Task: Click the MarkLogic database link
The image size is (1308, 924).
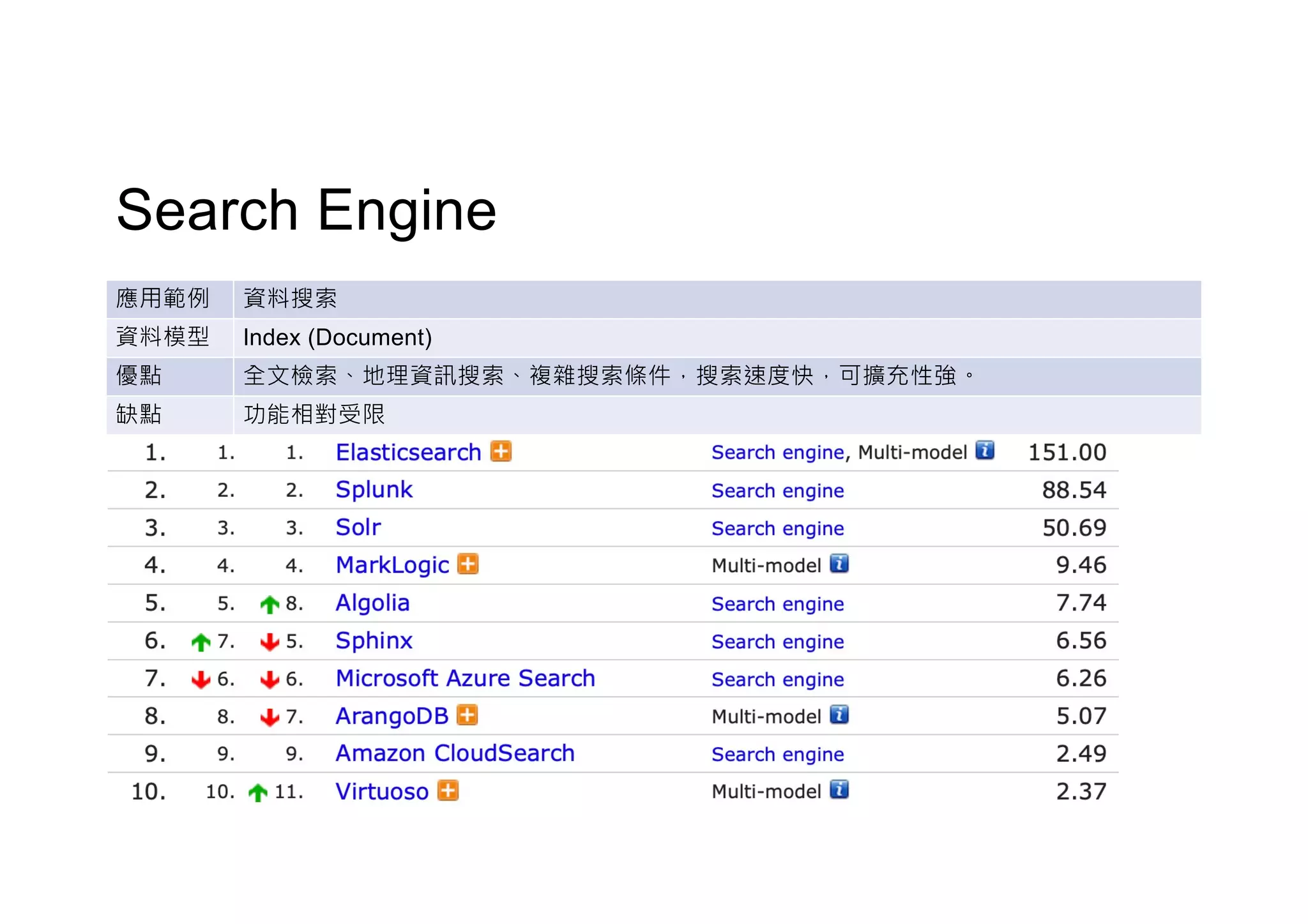Action: [x=392, y=565]
